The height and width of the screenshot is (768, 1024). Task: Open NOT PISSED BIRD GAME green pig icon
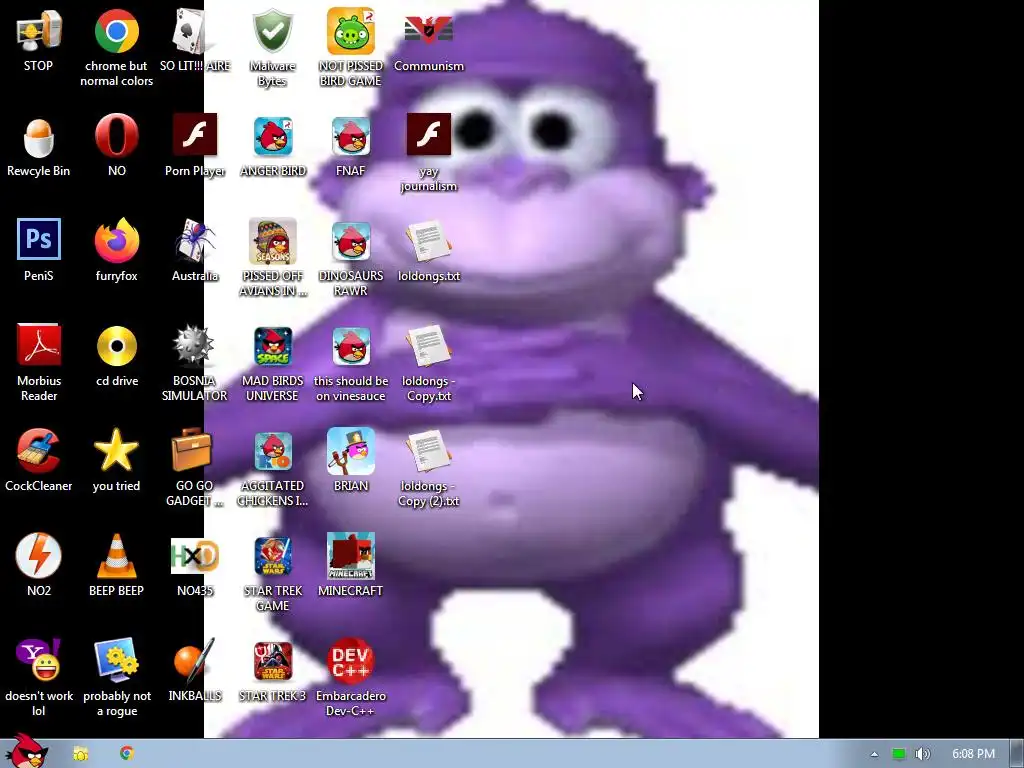[x=351, y=31]
